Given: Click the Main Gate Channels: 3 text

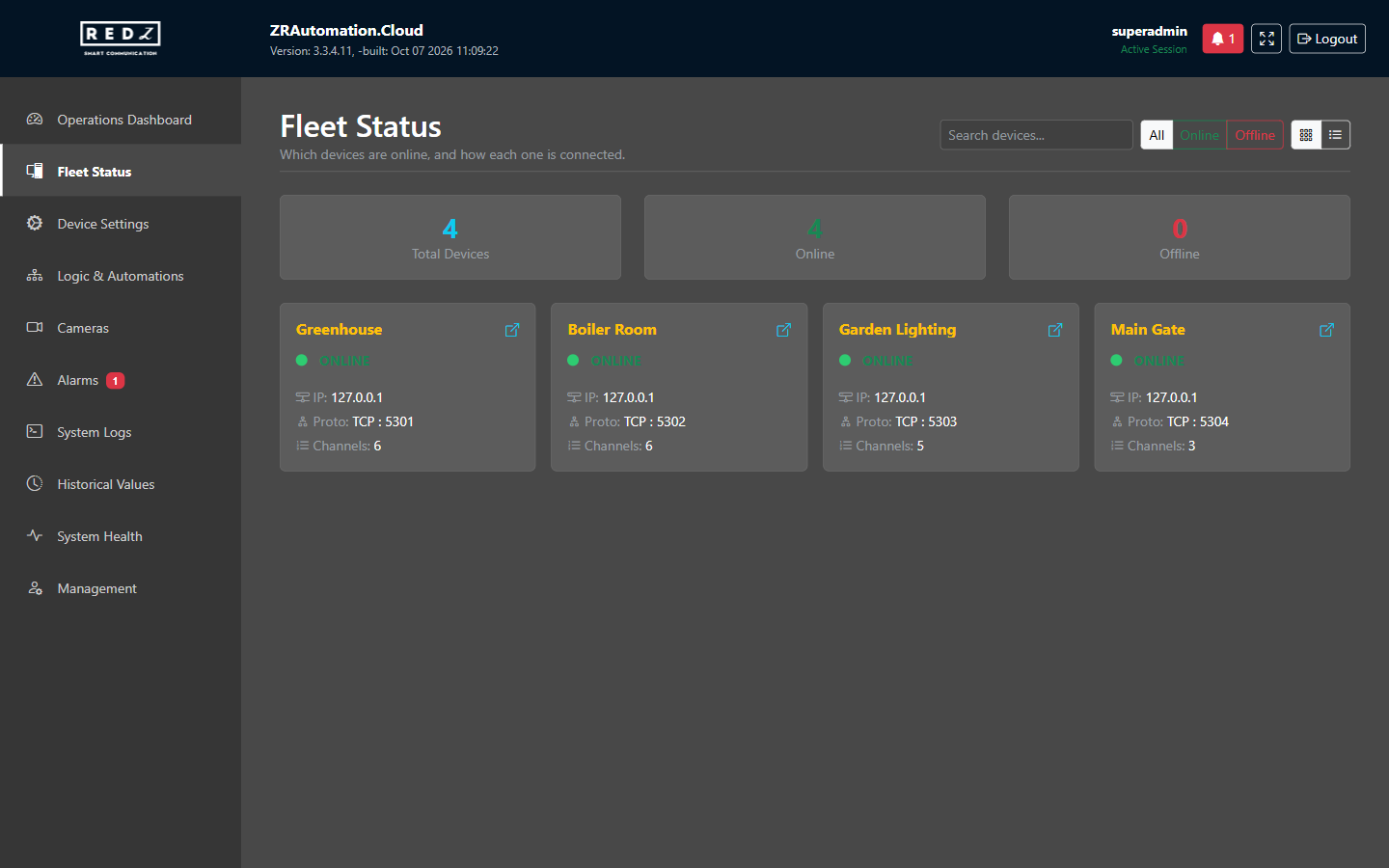Looking at the screenshot, I should coord(1160,446).
